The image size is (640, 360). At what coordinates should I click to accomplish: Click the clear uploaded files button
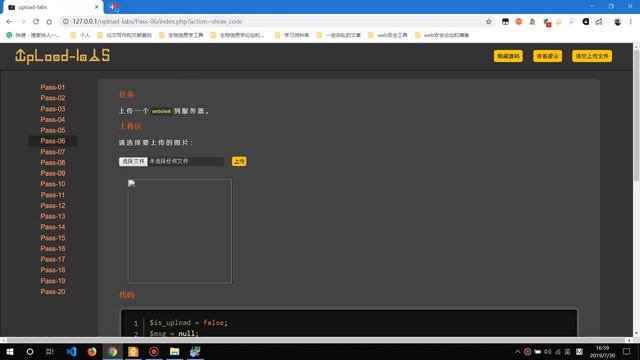coord(592,56)
